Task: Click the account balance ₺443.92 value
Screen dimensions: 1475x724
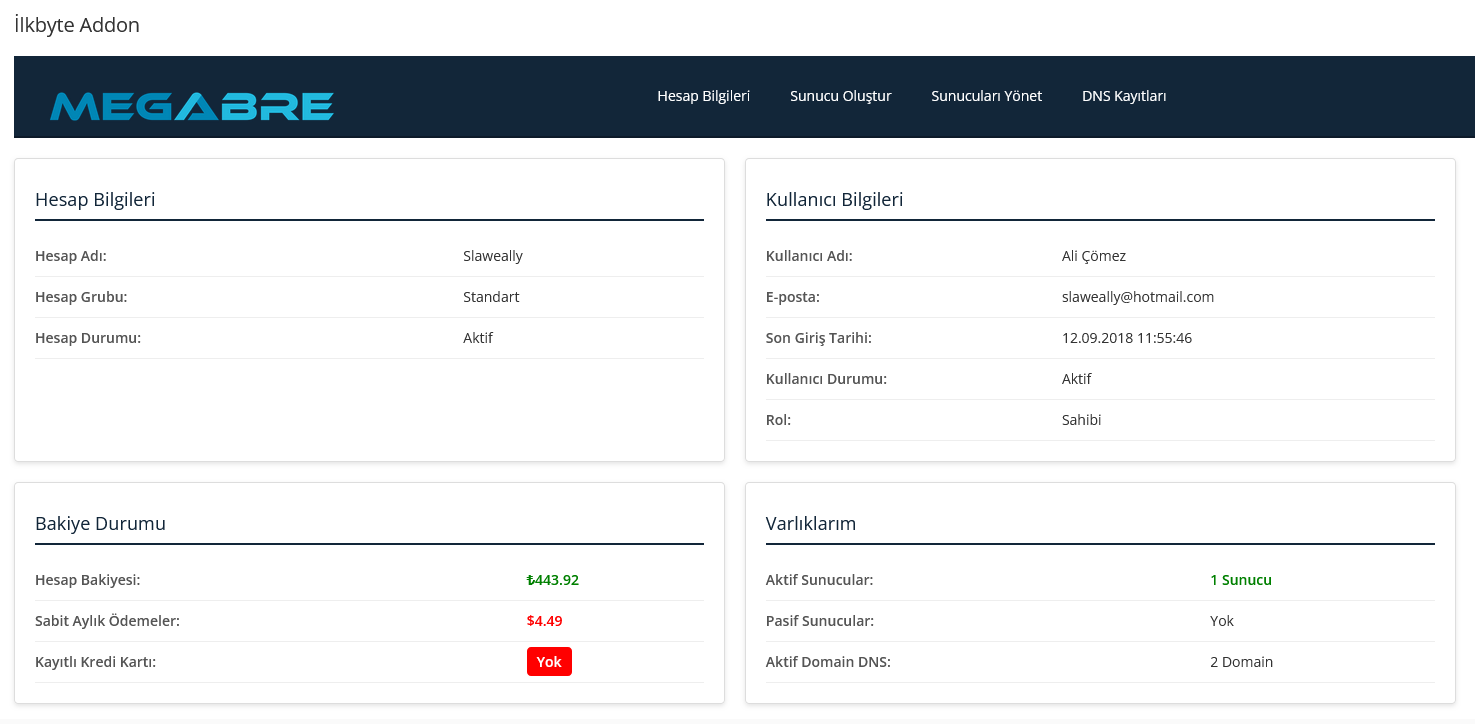Action: click(553, 580)
